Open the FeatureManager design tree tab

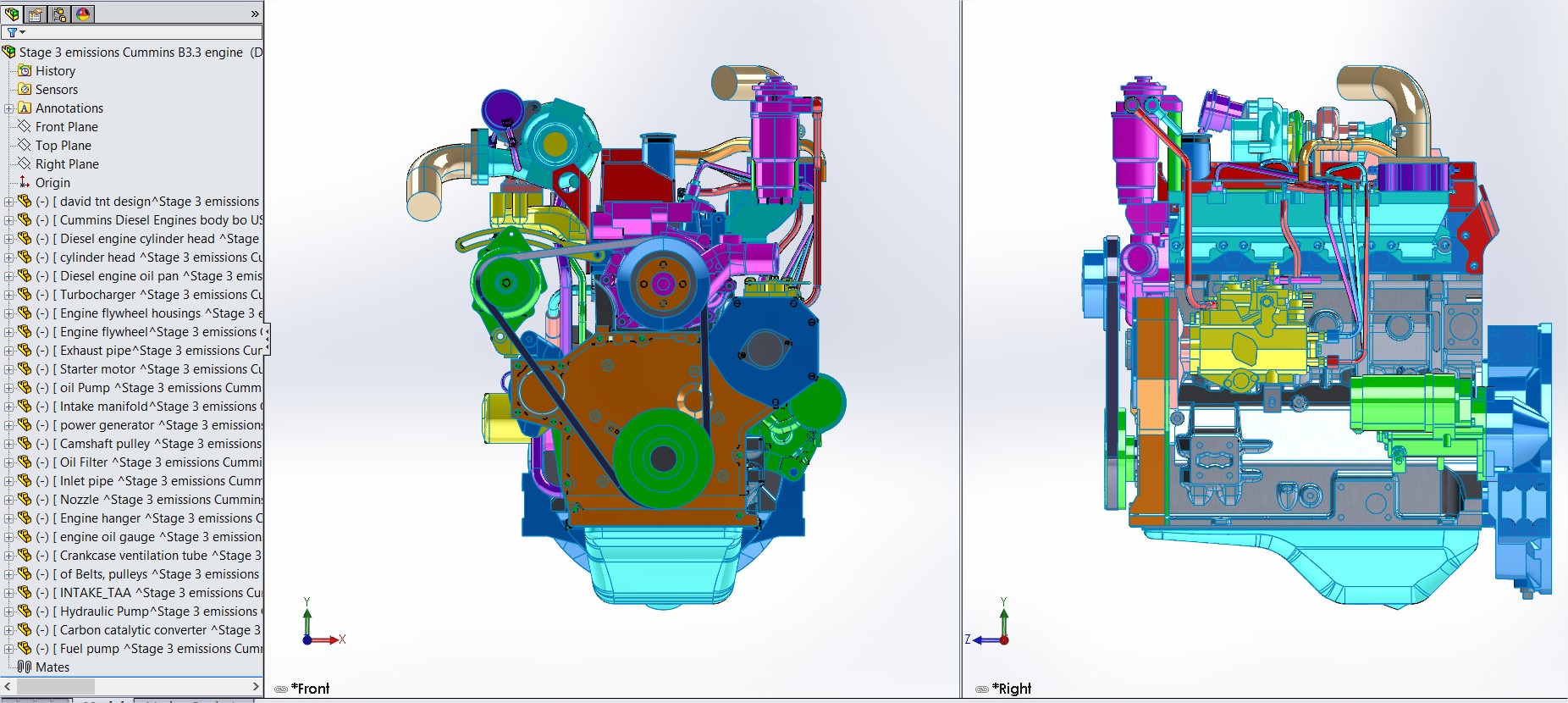[12, 14]
